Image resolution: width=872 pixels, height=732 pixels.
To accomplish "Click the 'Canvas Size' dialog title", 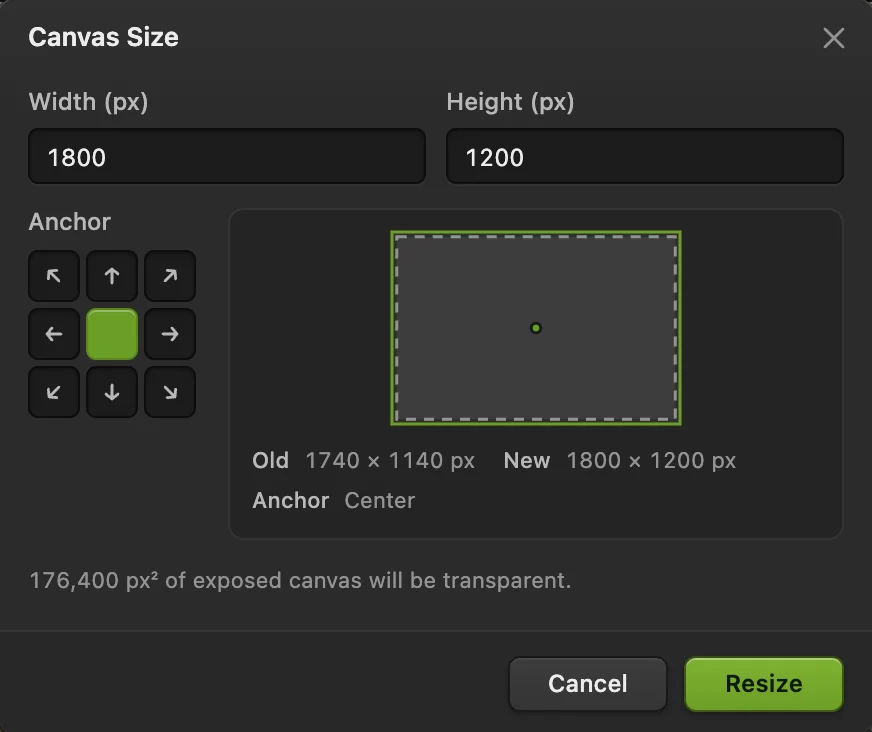I will pos(103,37).
